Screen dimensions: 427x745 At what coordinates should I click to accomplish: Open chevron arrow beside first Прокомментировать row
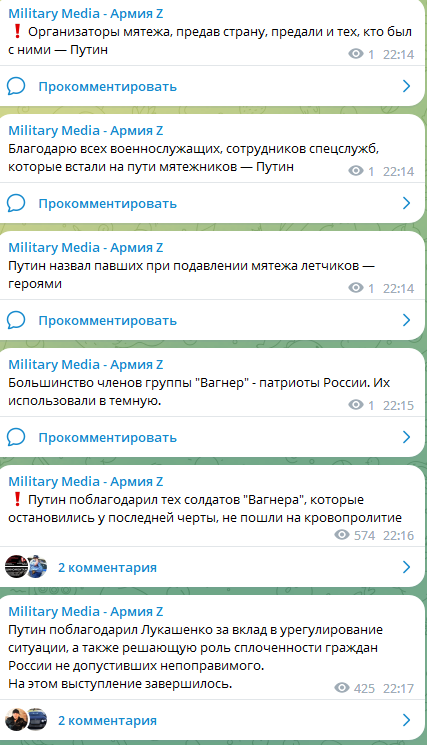pyautogui.click(x=407, y=86)
